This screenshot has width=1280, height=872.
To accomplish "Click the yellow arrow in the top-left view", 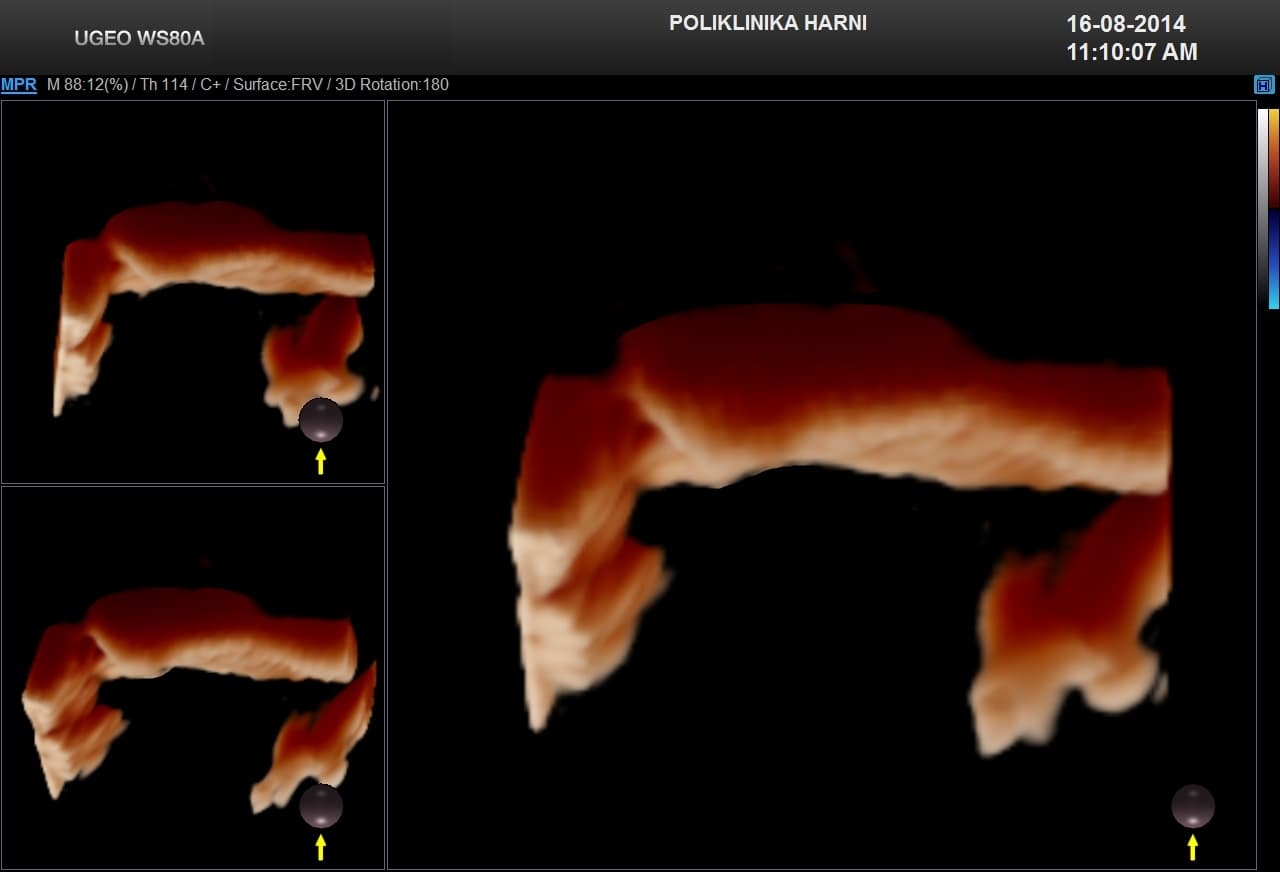I will (320, 461).
